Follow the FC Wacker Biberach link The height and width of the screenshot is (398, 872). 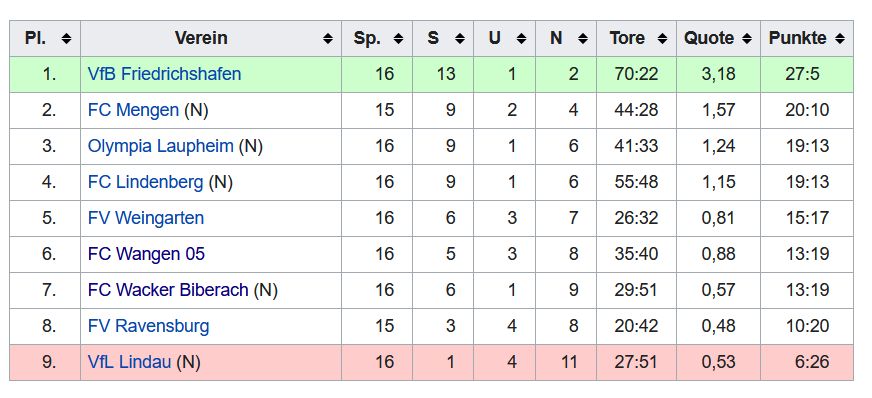pos(168,290)
